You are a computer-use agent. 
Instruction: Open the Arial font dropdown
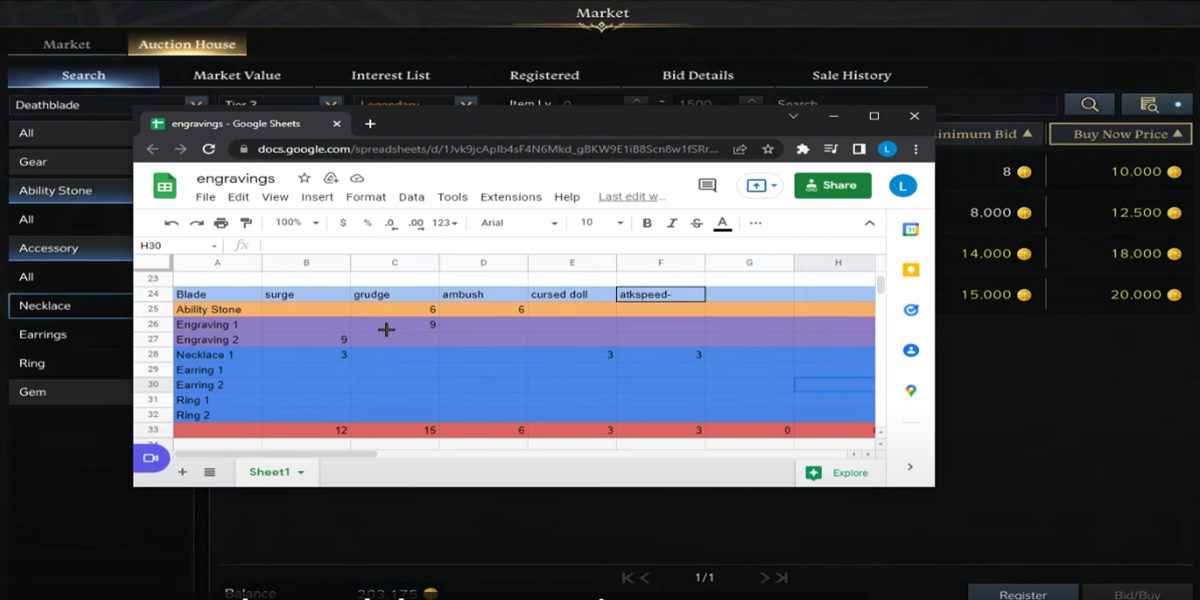click(518, 223)
